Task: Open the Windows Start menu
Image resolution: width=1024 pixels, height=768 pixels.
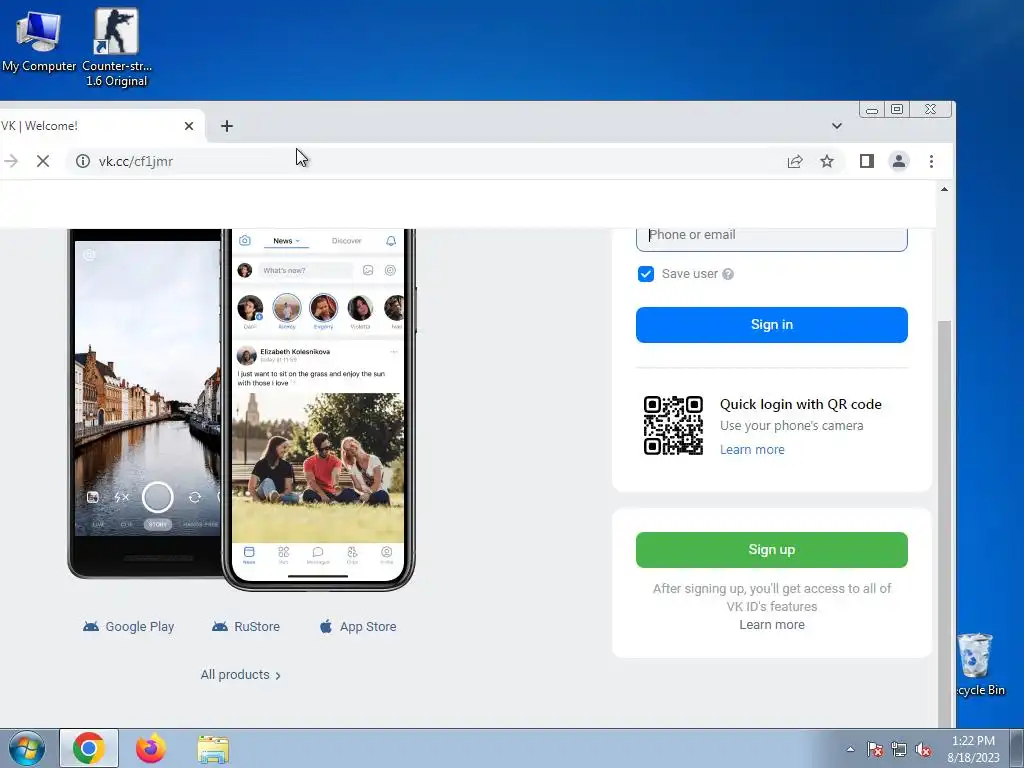Action: (27, 748)
